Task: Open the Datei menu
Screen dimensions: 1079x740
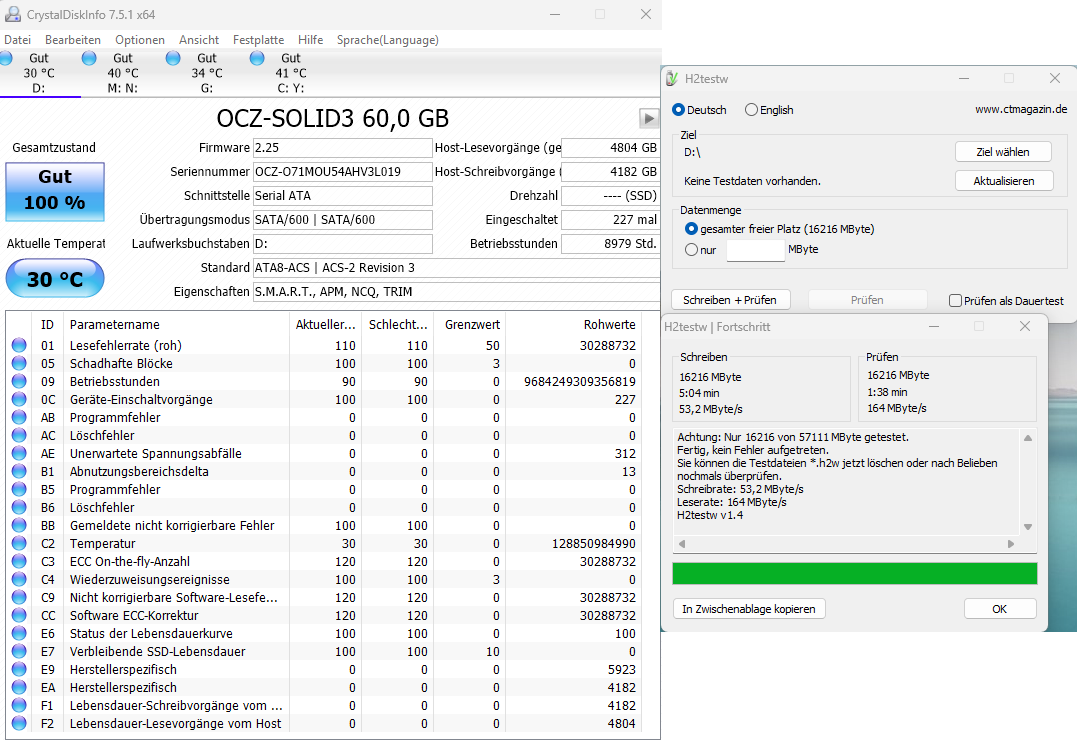Action: pyautogui.click(x=17, y=40)
